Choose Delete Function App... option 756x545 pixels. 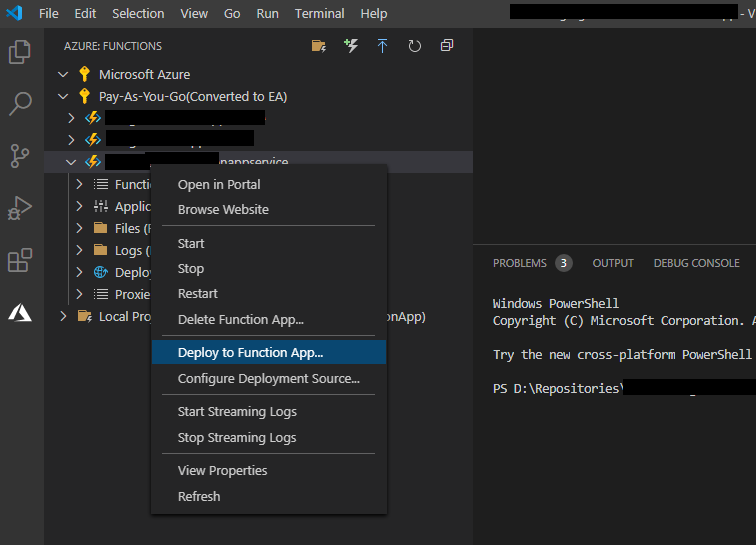(269, 319)
